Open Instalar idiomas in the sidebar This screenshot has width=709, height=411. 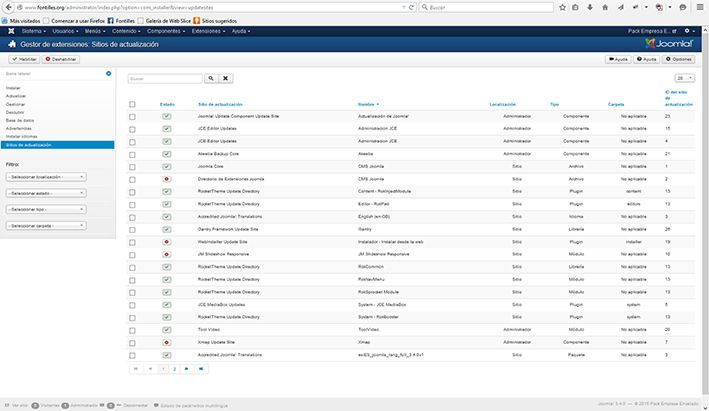(22, 137)
